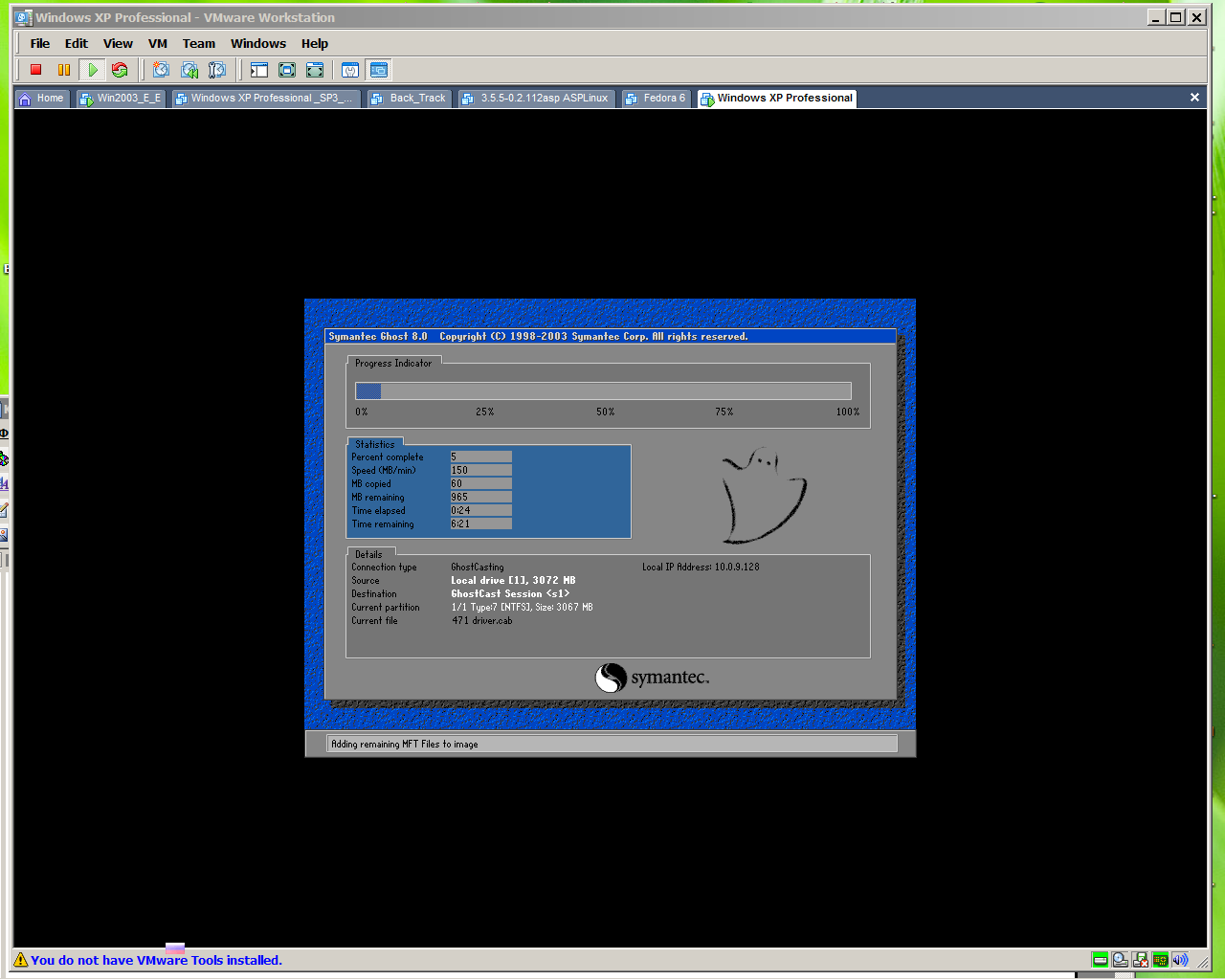Click the Reset VM toolbar icon
The width and height of the screenshot is (1225, 980).
[120, 70]
